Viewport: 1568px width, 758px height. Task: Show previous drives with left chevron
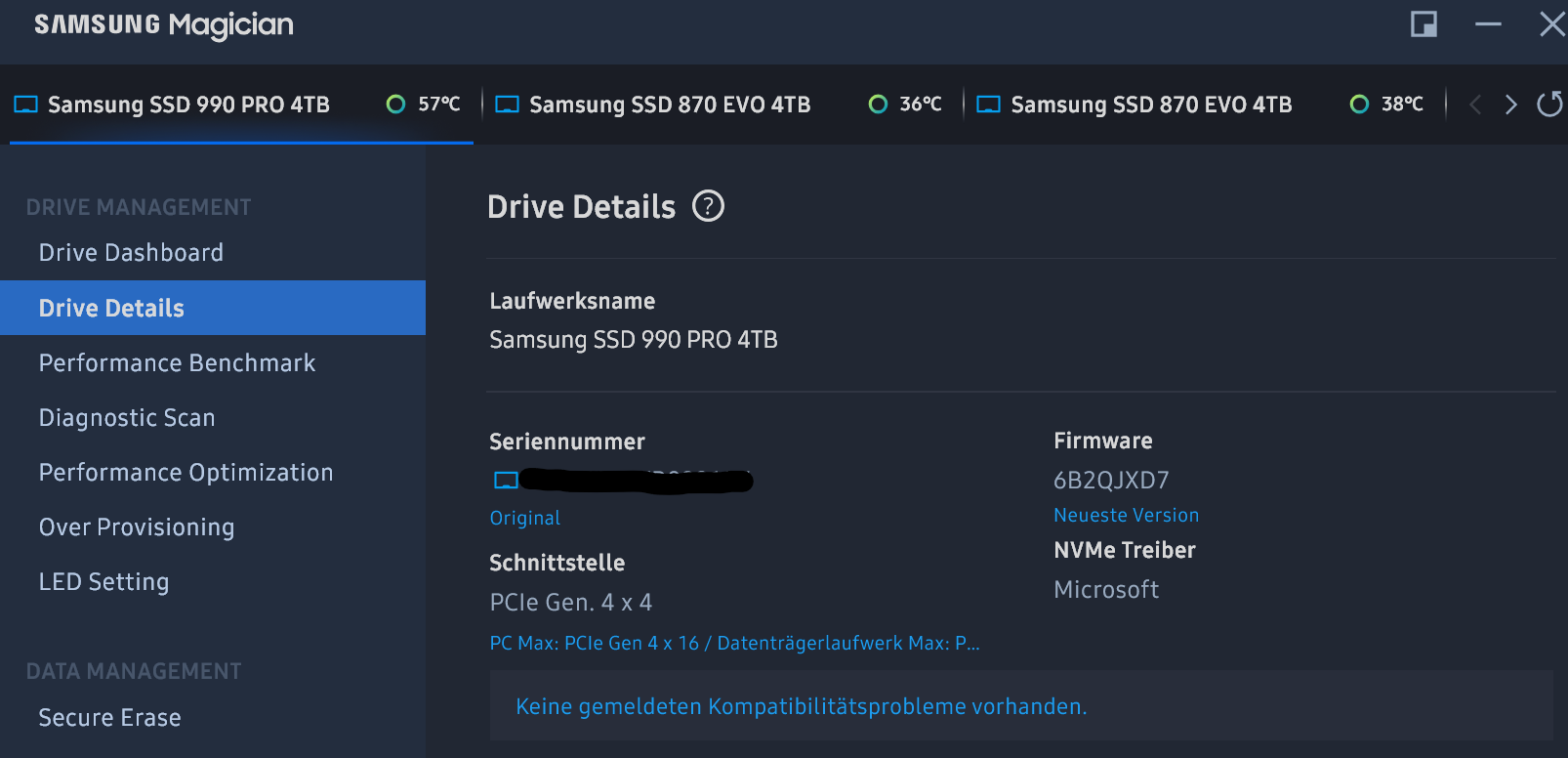pyautogui.click(x=1475, y=105)
